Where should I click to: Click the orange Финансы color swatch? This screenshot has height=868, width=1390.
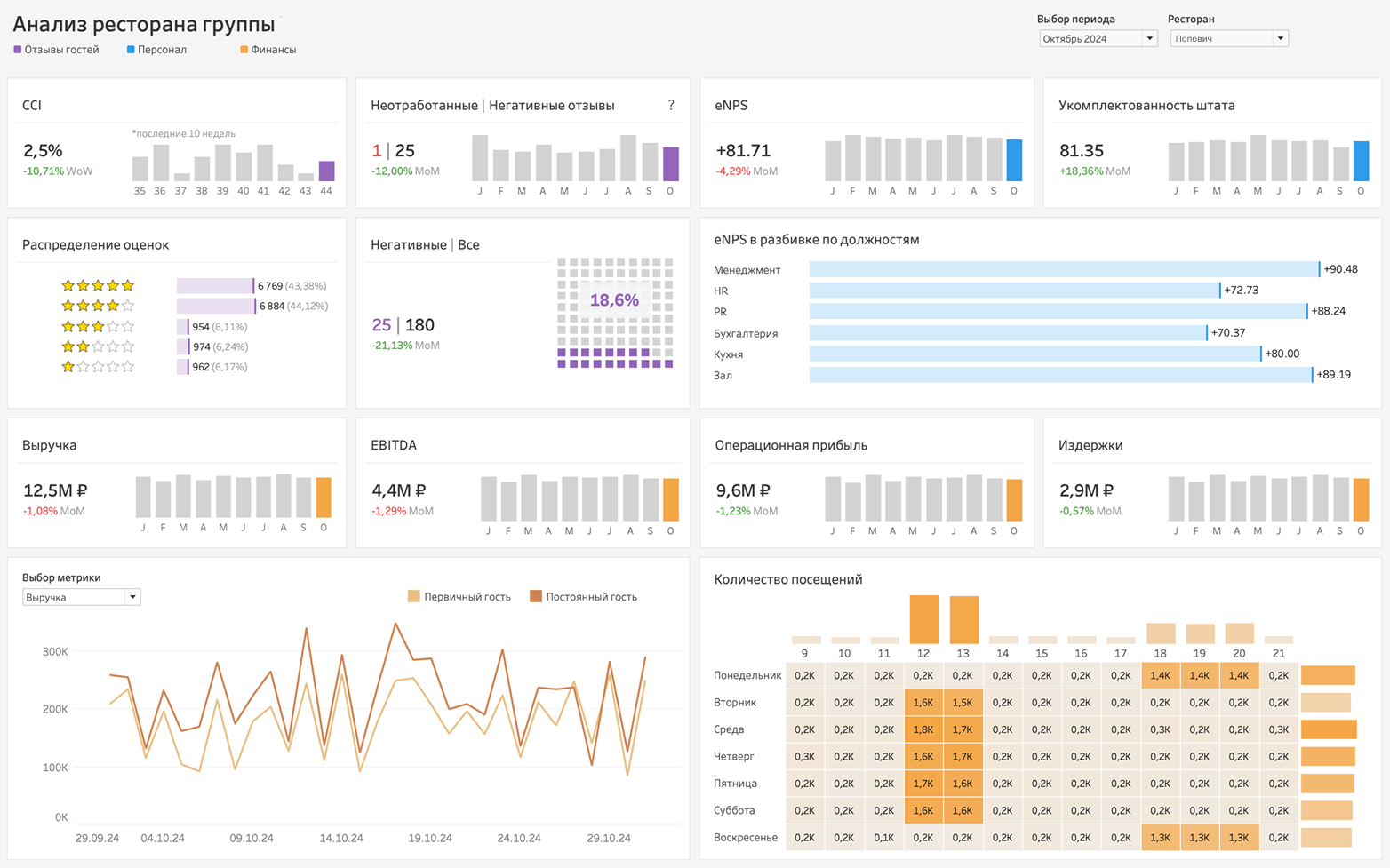point(243,50)
